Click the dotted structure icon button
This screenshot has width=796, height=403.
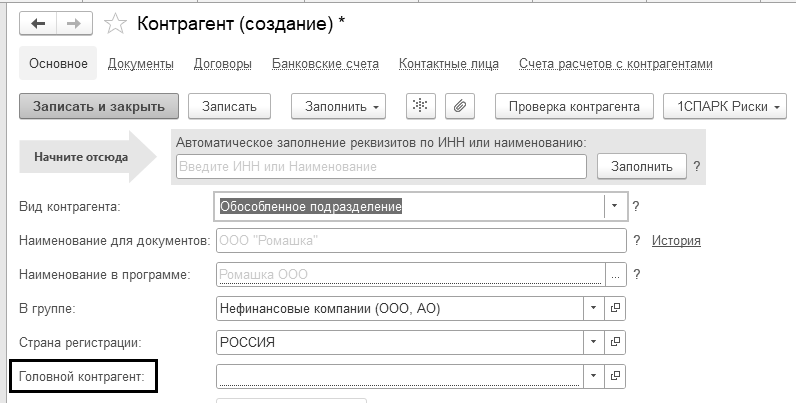pos(422,106)
